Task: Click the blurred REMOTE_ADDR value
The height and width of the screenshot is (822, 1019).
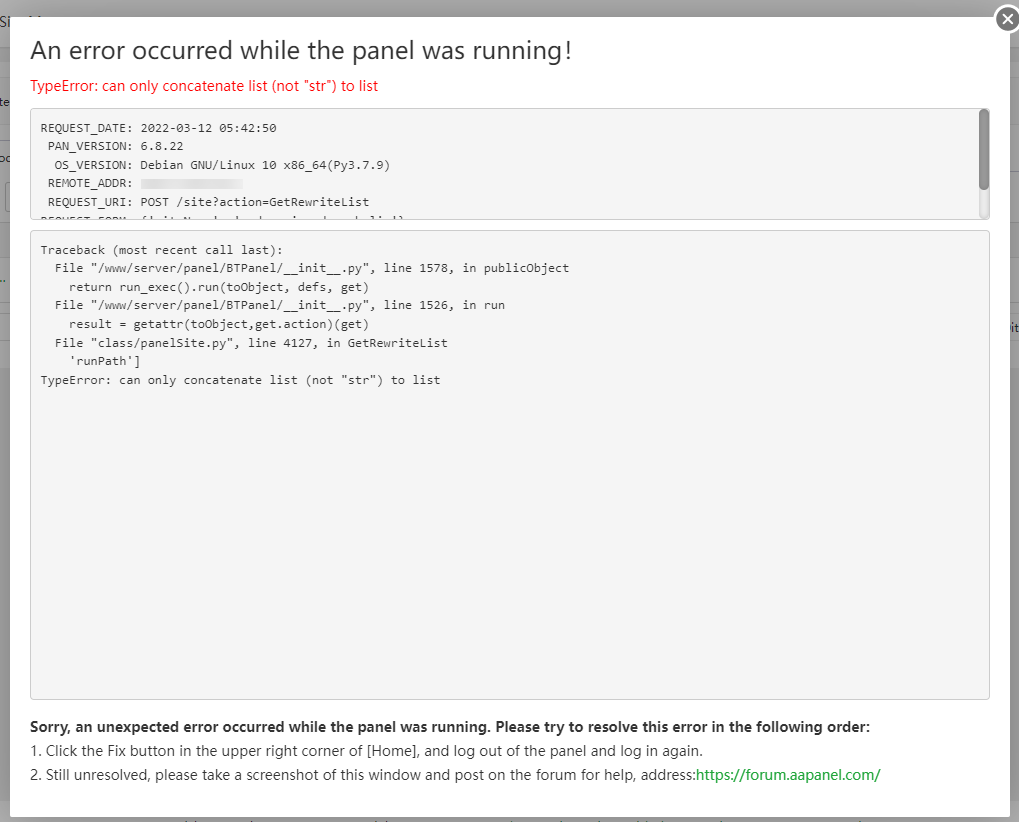Action: (192, 184)
